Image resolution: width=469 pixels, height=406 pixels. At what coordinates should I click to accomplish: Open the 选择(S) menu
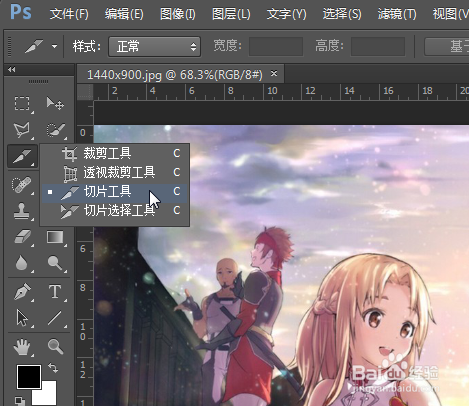coord(342,14)
